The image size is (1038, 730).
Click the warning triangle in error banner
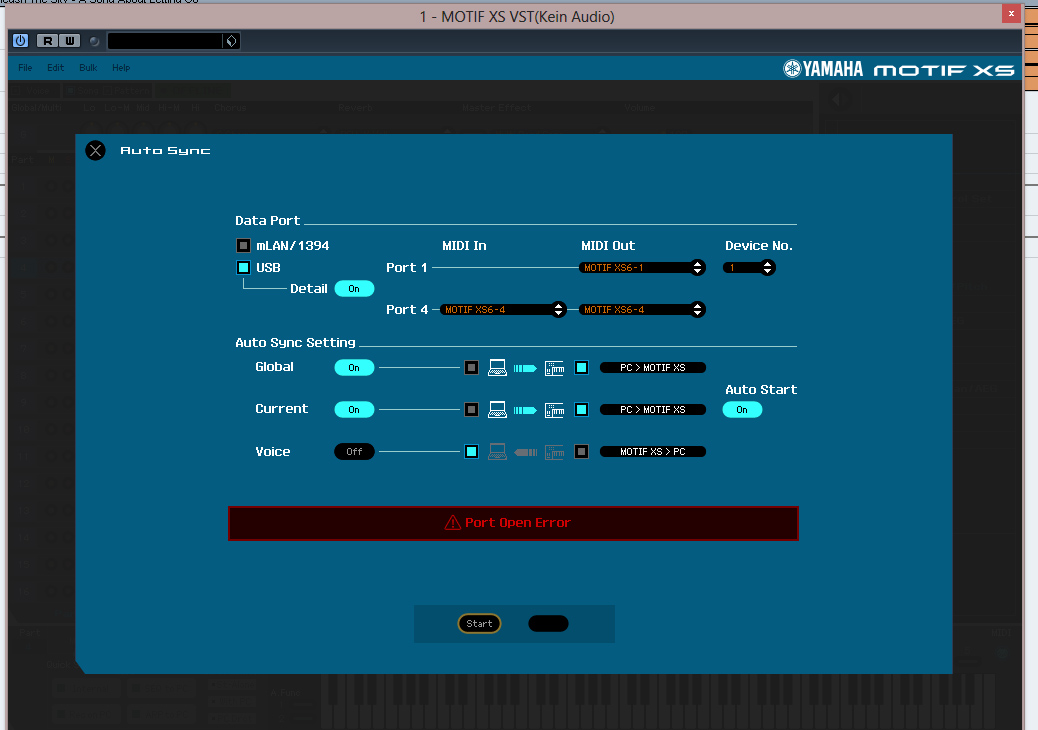click(453, 523)
